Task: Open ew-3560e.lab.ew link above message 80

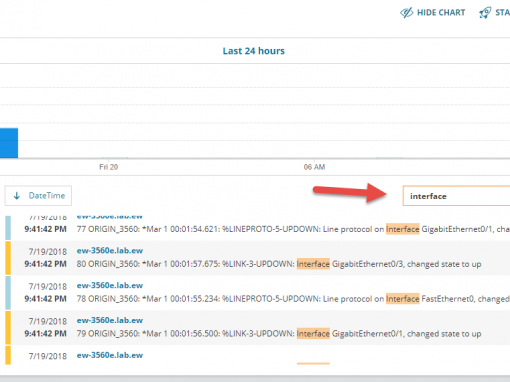Action: (110, 251)
